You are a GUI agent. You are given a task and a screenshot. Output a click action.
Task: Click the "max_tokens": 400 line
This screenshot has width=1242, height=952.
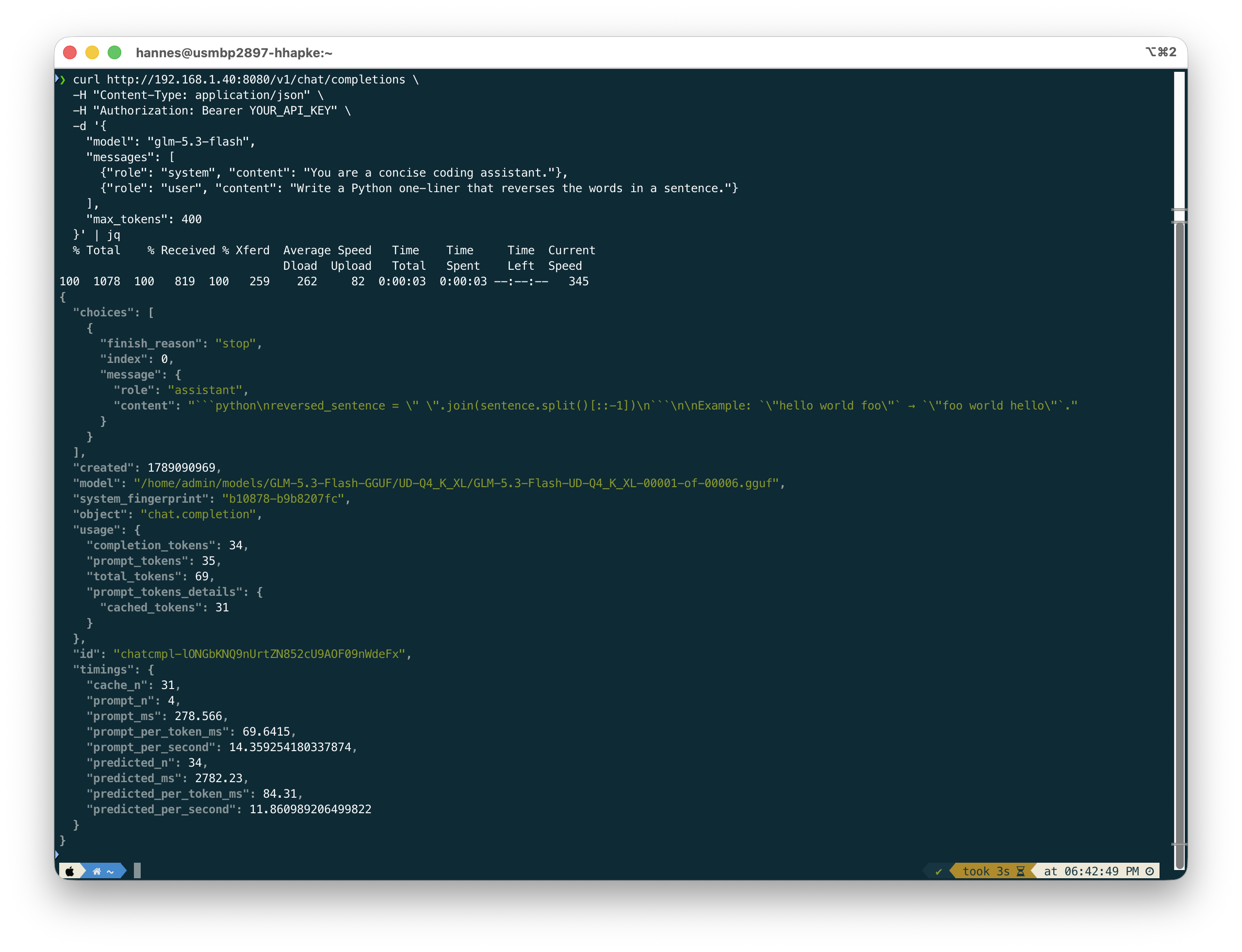[144, 219]
